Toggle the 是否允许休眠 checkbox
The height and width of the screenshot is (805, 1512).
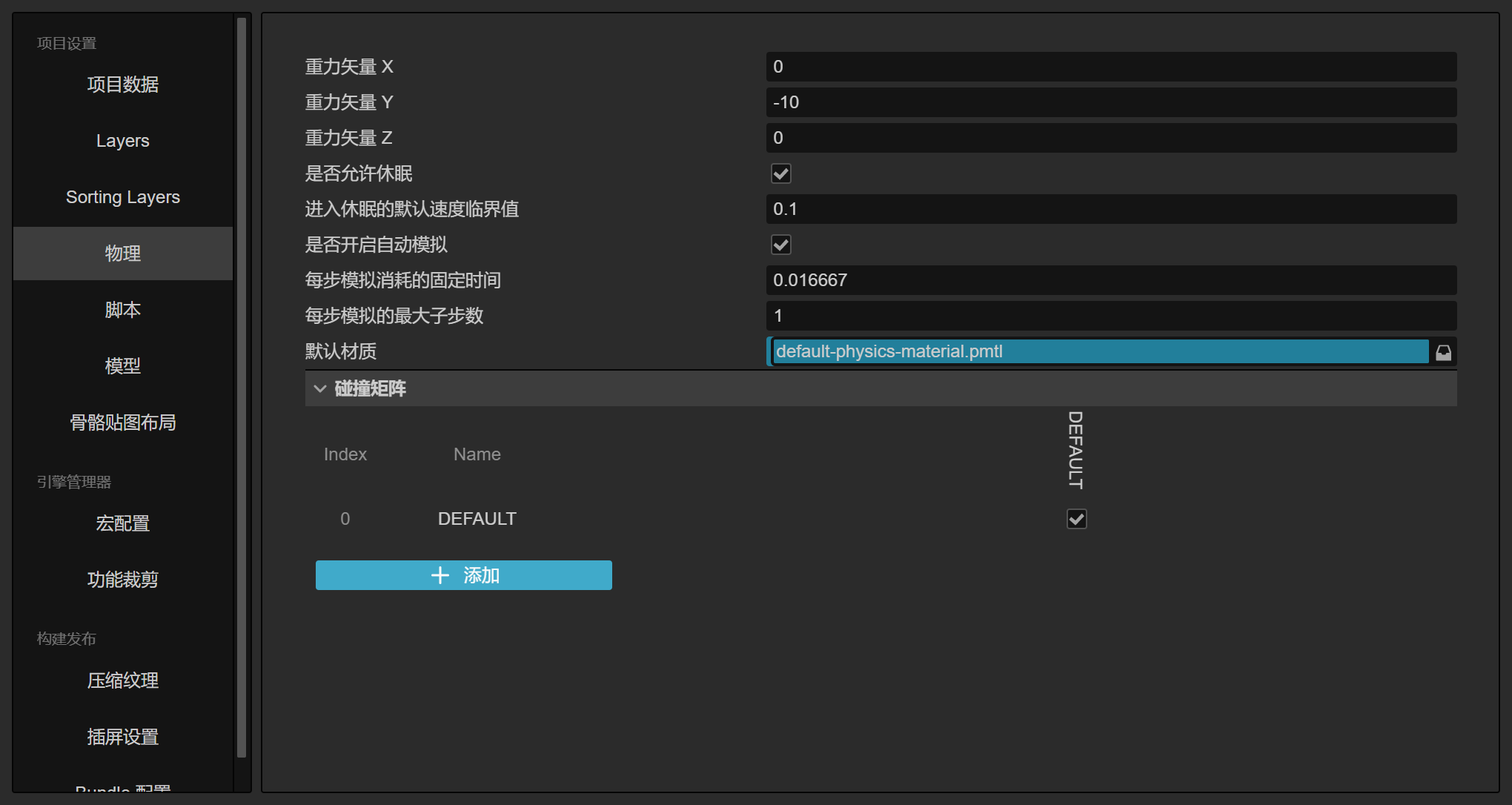click(780, 173)
